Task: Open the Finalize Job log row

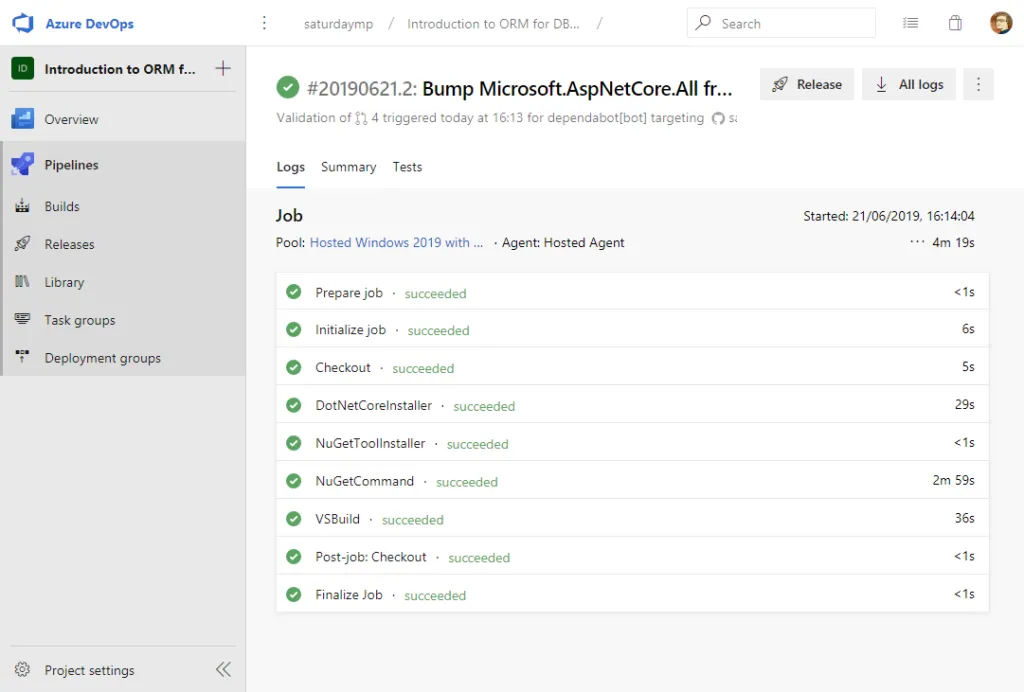Action: [x=632, y=594]
